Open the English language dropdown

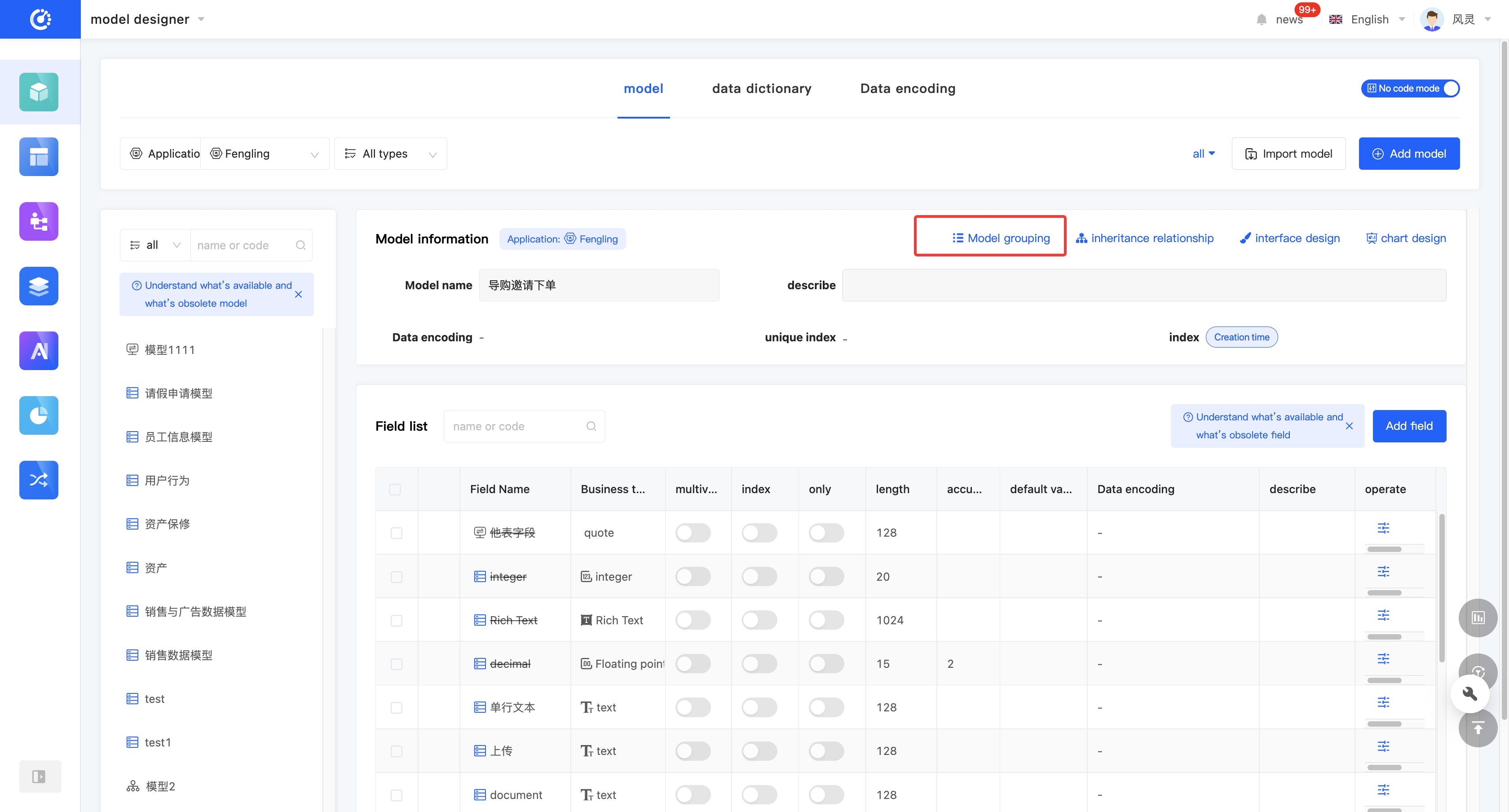coord(1368,19)
